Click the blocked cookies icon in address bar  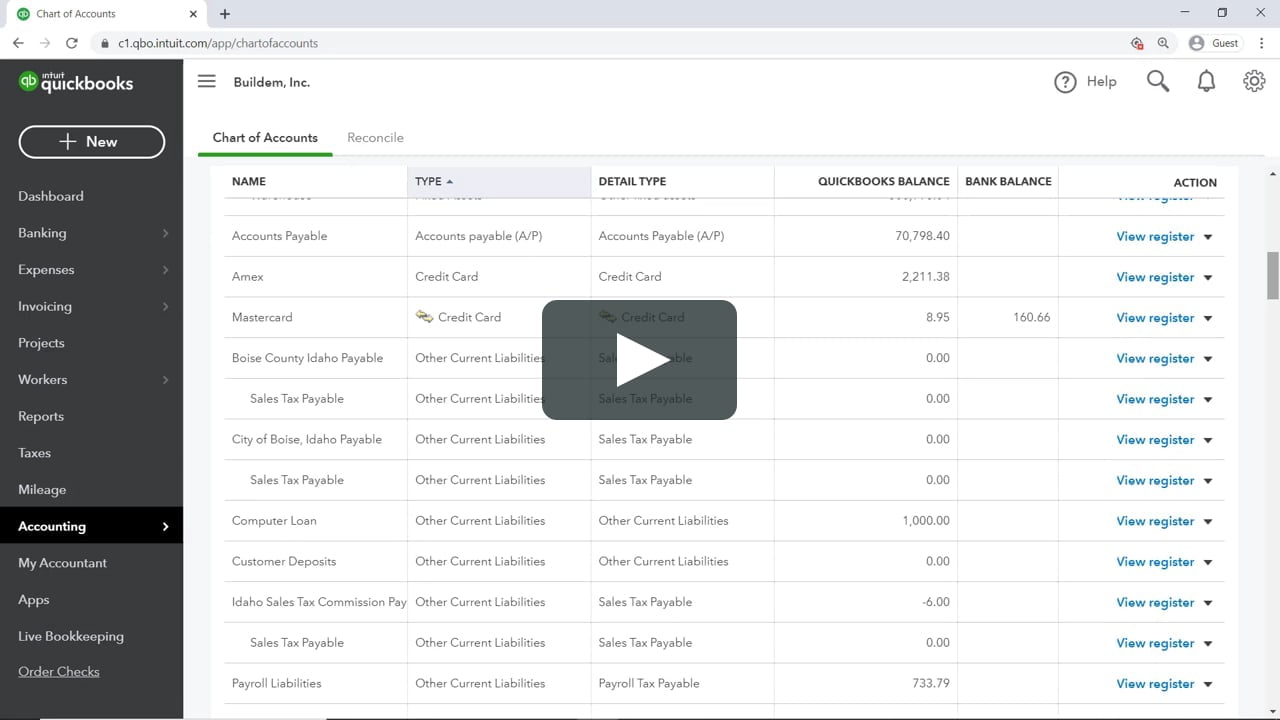(1137, 43)
